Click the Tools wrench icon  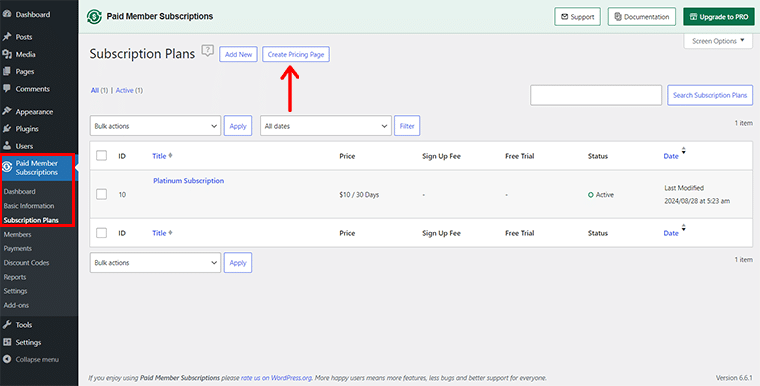coord(7,325)
